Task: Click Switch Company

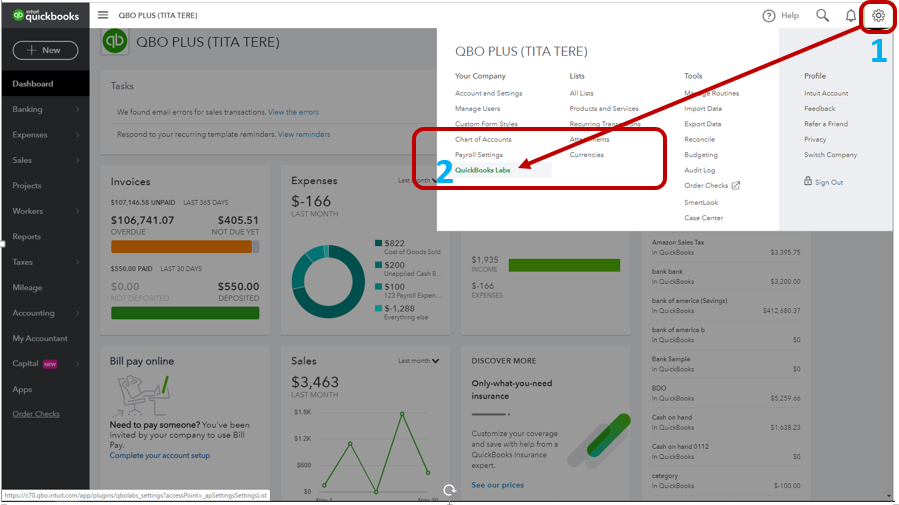Action: (x=830, y=155)
